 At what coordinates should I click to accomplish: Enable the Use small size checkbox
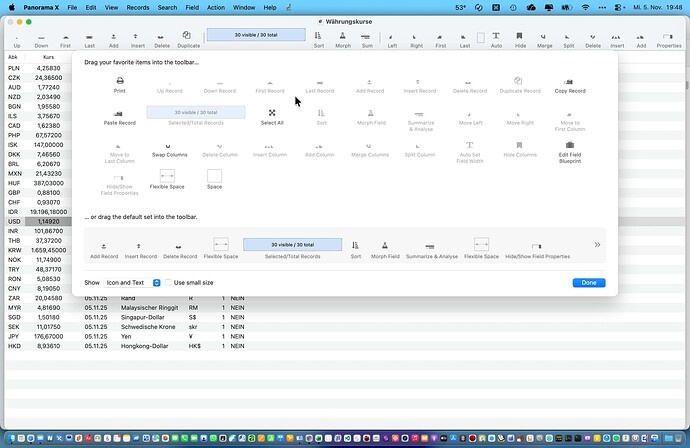[167, 283]
